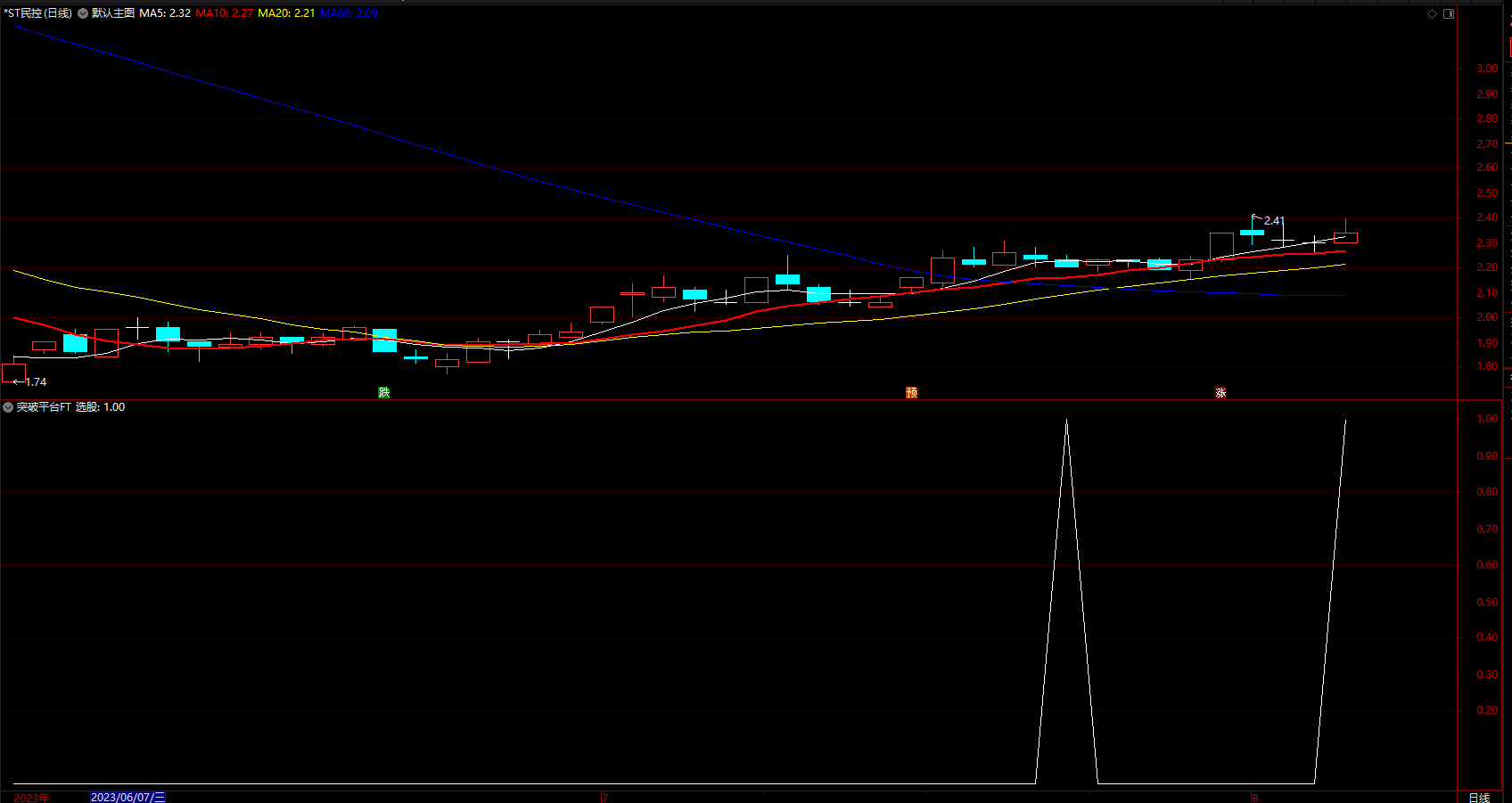Click the 3.00 price axis label

click(1487, 69)
